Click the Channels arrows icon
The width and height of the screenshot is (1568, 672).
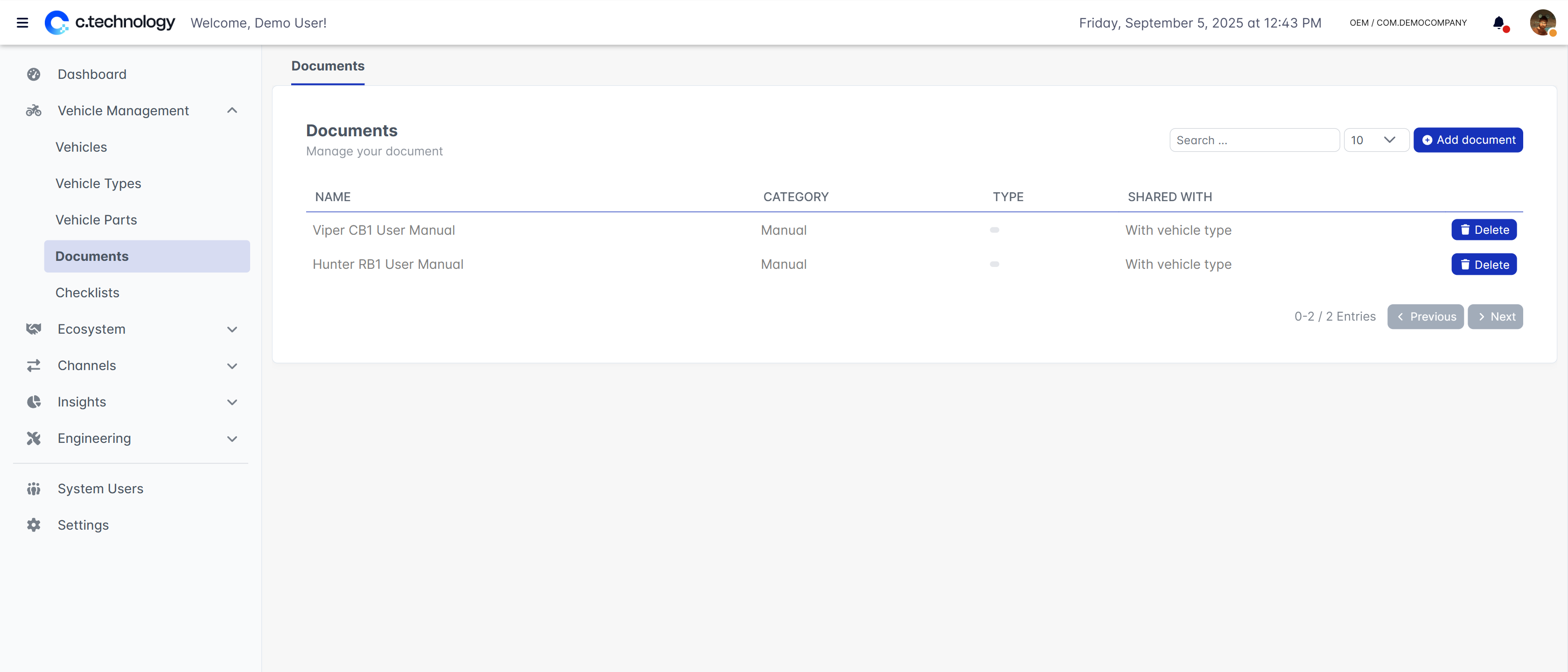[34, 365]
